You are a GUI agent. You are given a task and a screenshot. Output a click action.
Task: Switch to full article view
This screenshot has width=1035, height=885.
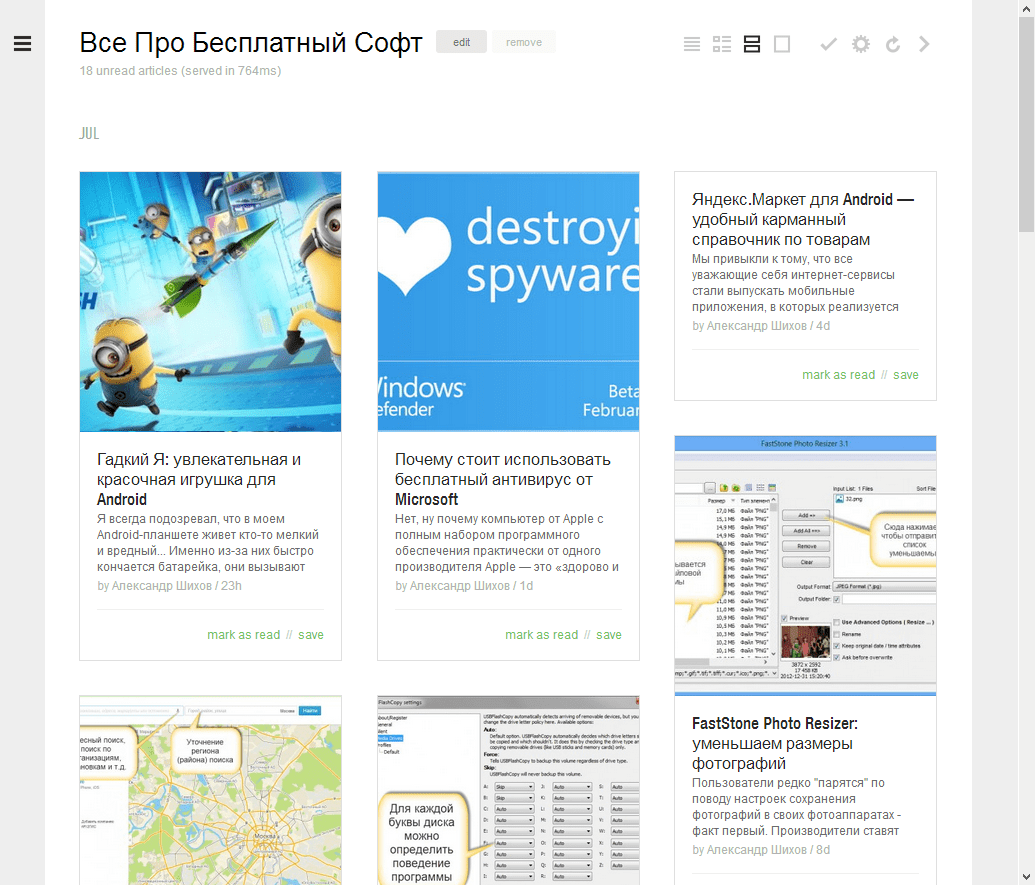point(782,44)
